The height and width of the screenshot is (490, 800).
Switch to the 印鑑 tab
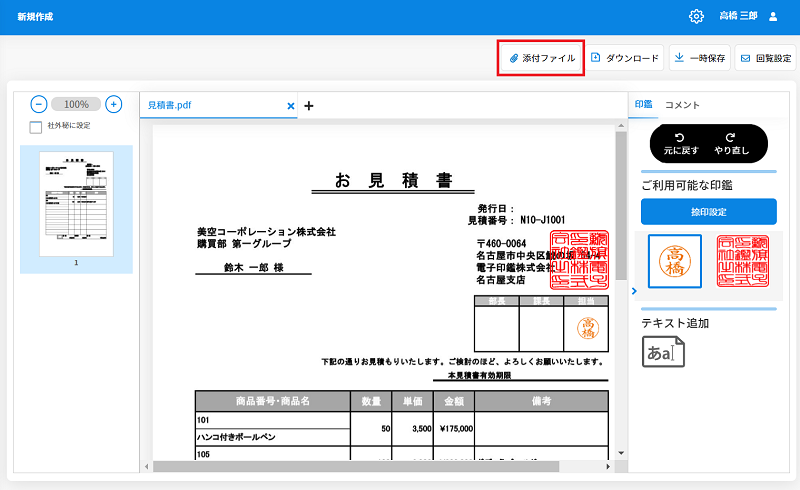click(x=643, y=104)
